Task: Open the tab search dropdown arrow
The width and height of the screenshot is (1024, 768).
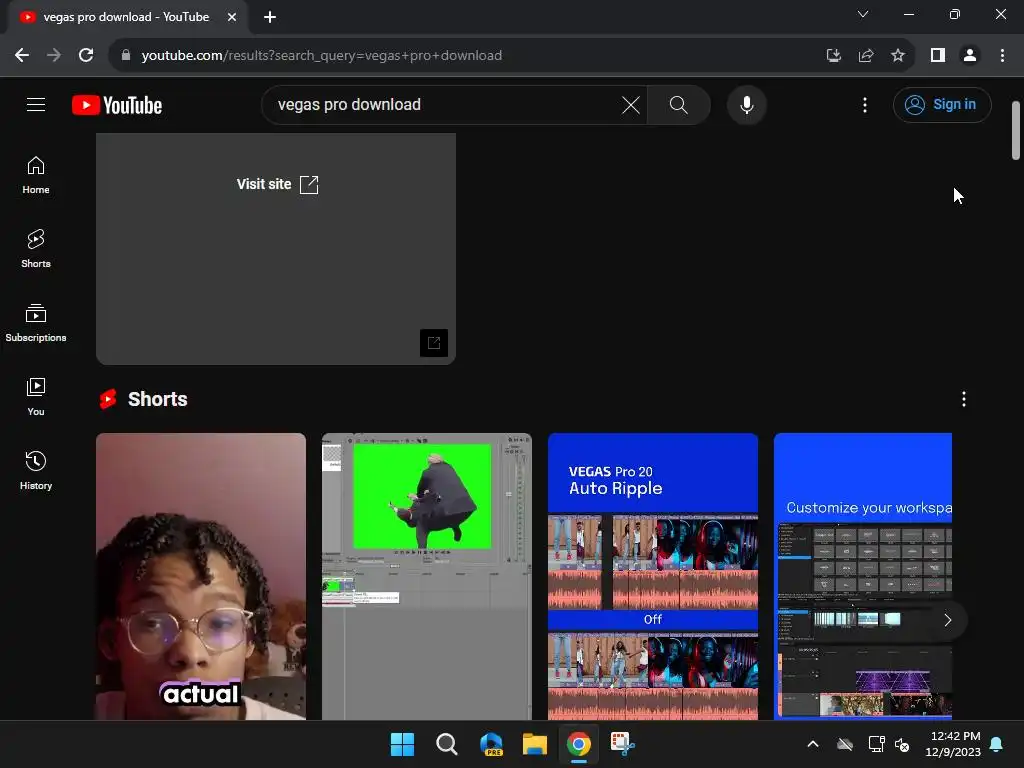Action: point(863,14)
